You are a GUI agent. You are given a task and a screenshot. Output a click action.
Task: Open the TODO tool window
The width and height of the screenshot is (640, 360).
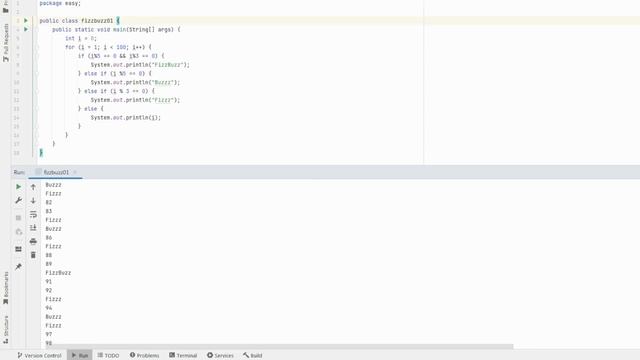109,356
